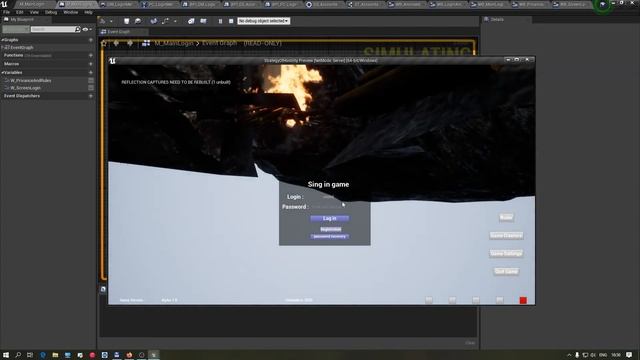Open the eye view options in My Blueprint

(86, 29)
